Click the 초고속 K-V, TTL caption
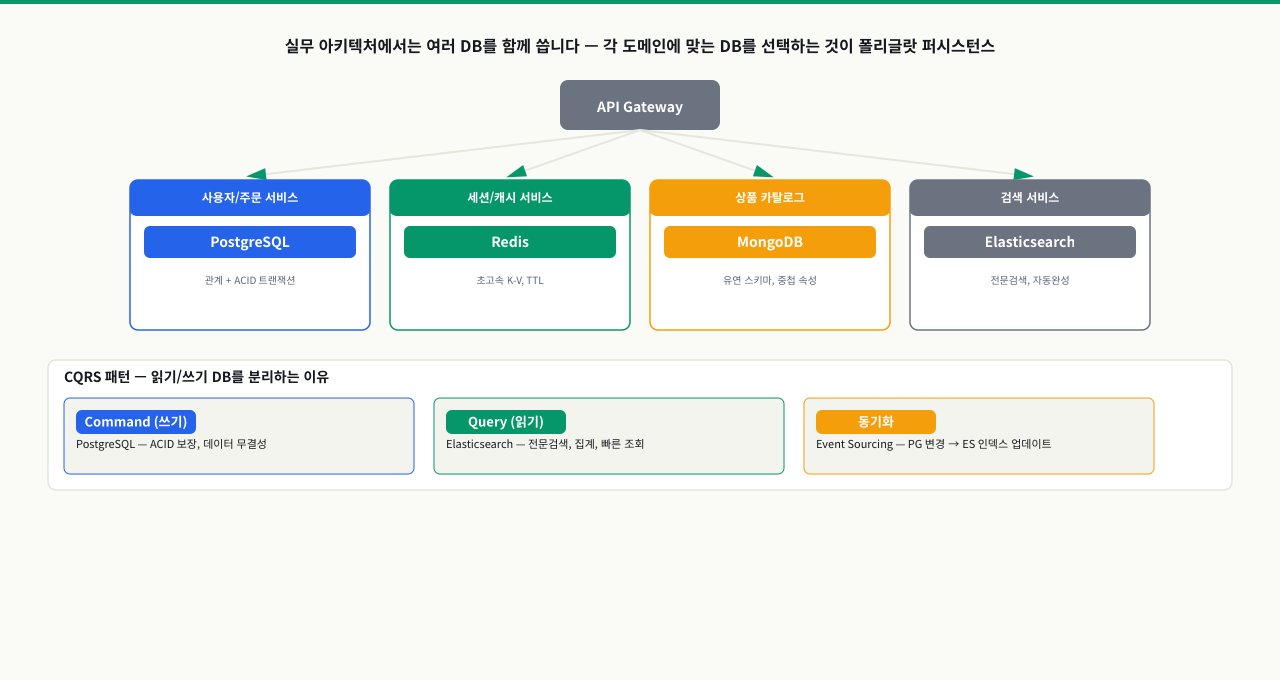The width and height of the screenshot is (1280, 680). (510, 280)
